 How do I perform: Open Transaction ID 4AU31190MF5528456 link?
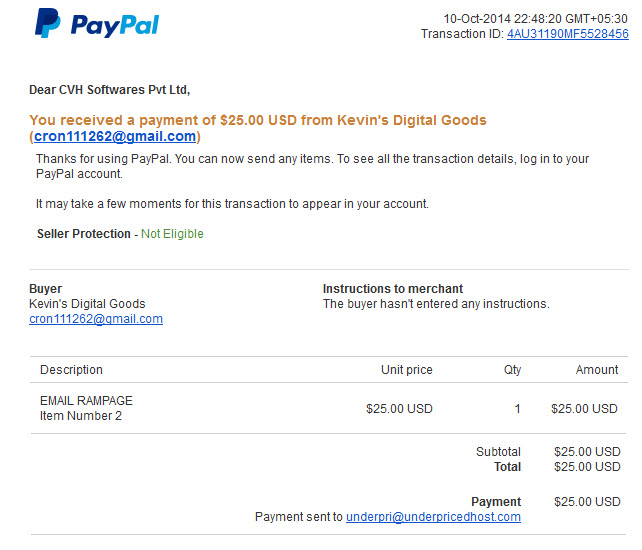[x=567, y=34]
